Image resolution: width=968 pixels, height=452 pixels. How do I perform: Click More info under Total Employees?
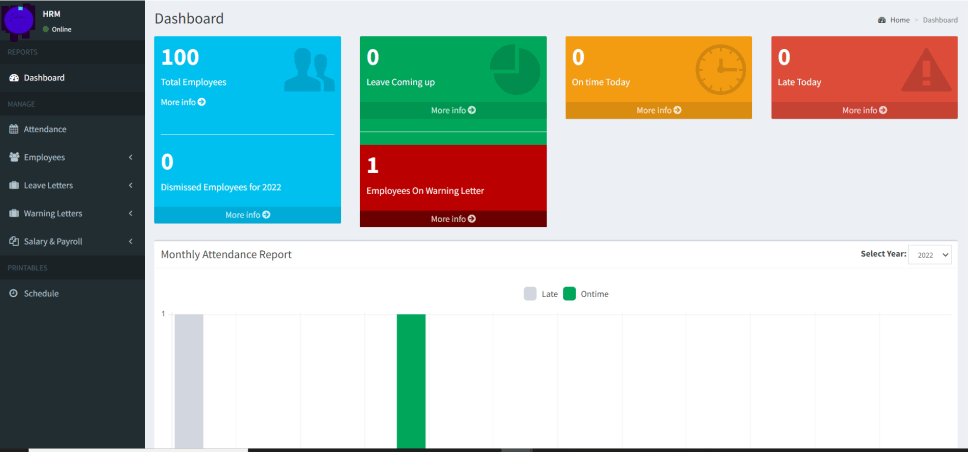[x=183, y=102]
